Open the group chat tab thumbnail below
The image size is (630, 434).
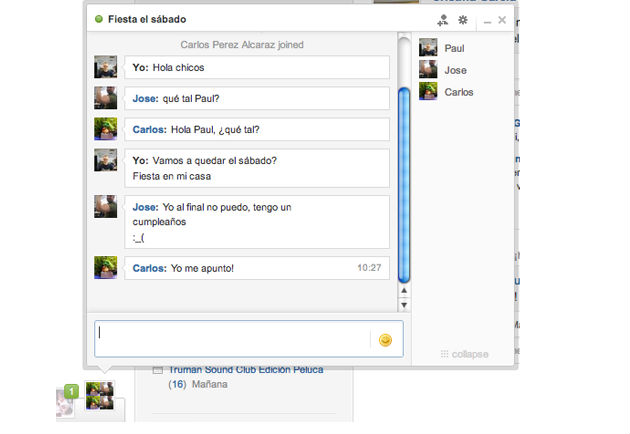100,395
